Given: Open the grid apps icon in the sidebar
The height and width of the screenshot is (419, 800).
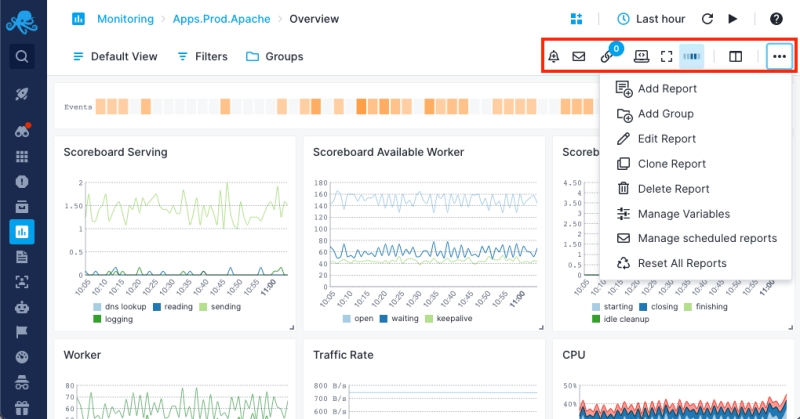Looking at the screenshot, I should coord(21,156).
